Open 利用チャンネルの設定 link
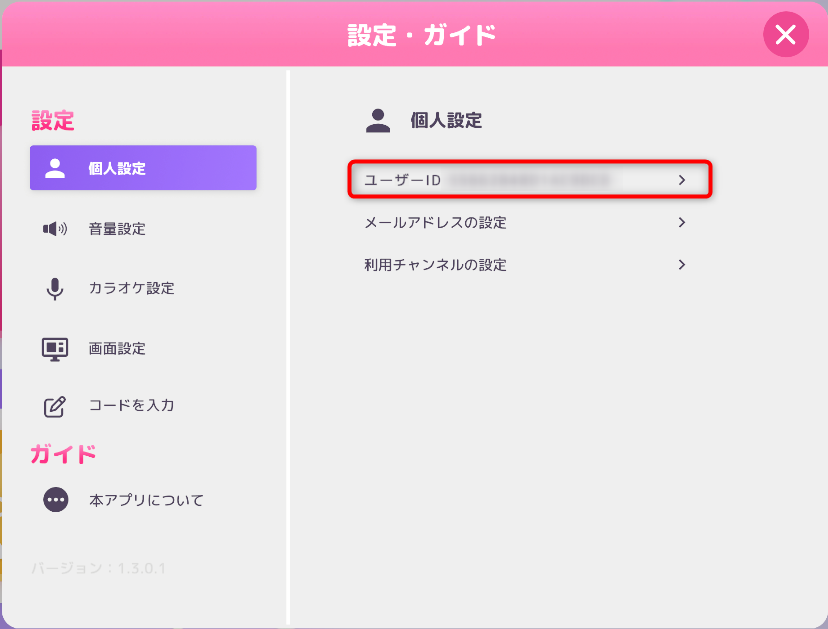 click(435, 265)
